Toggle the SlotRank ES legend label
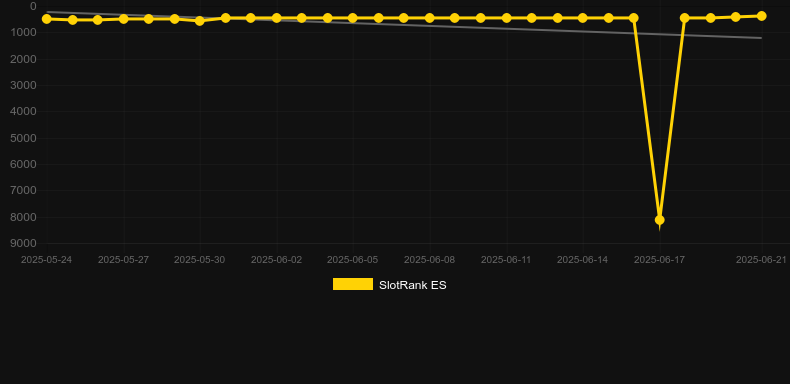790x384 pixels. [413, 285]
